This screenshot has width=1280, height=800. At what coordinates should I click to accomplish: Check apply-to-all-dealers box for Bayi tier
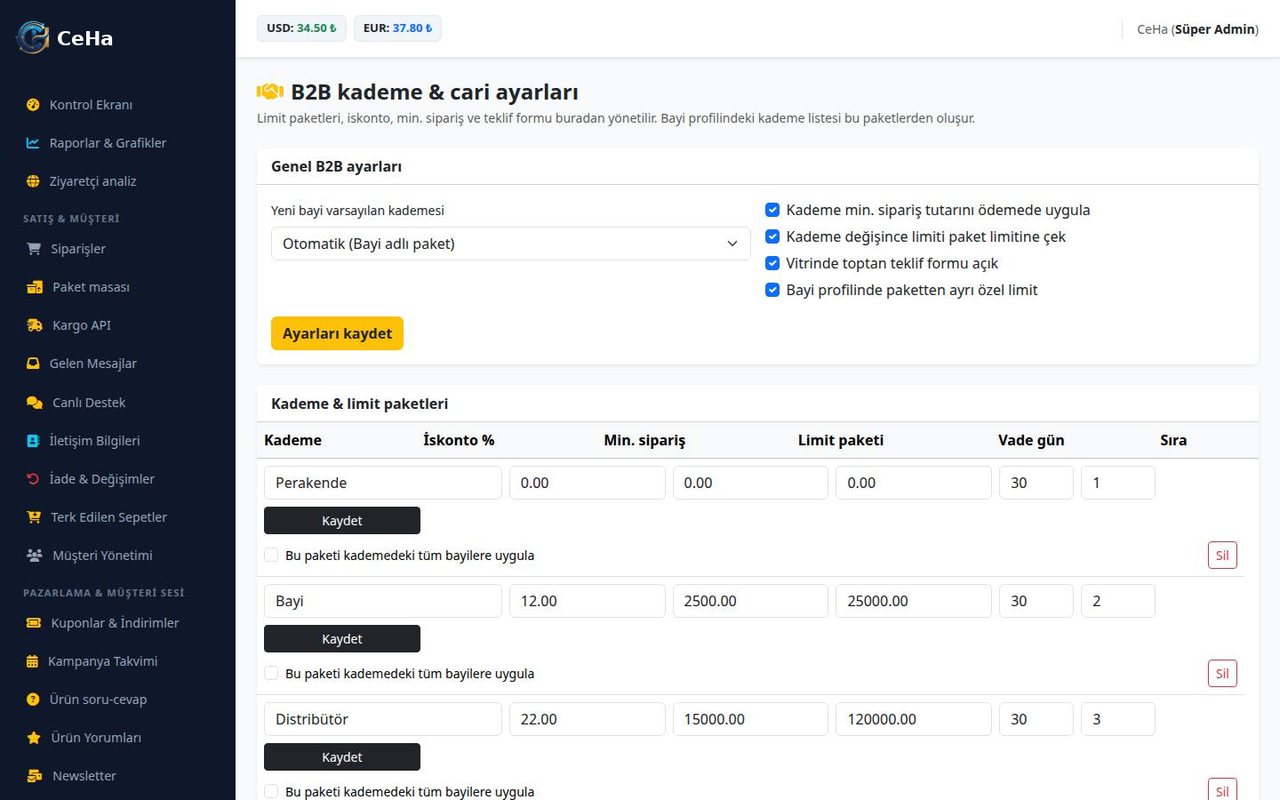tap(271, 673)
